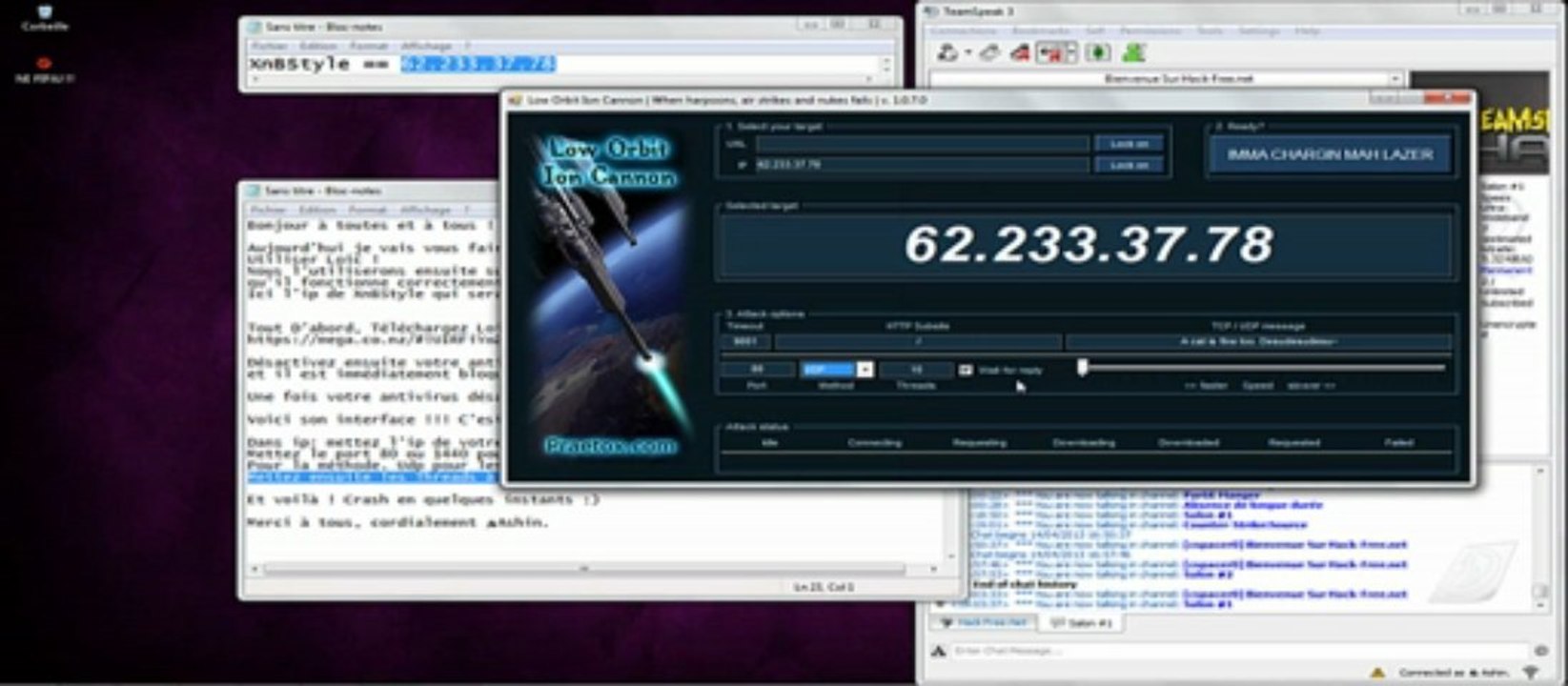The image size is (1568, 686).
Task: Click the text format 'A' icon beside chat input
Action: (x=939, y=651)
